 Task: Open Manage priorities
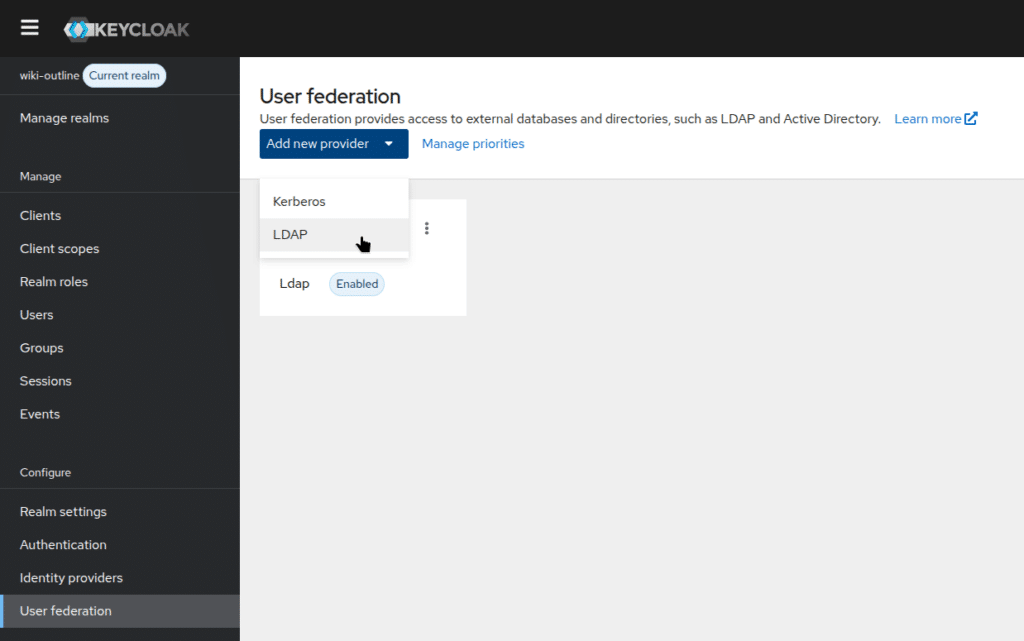tap(473, 144)
